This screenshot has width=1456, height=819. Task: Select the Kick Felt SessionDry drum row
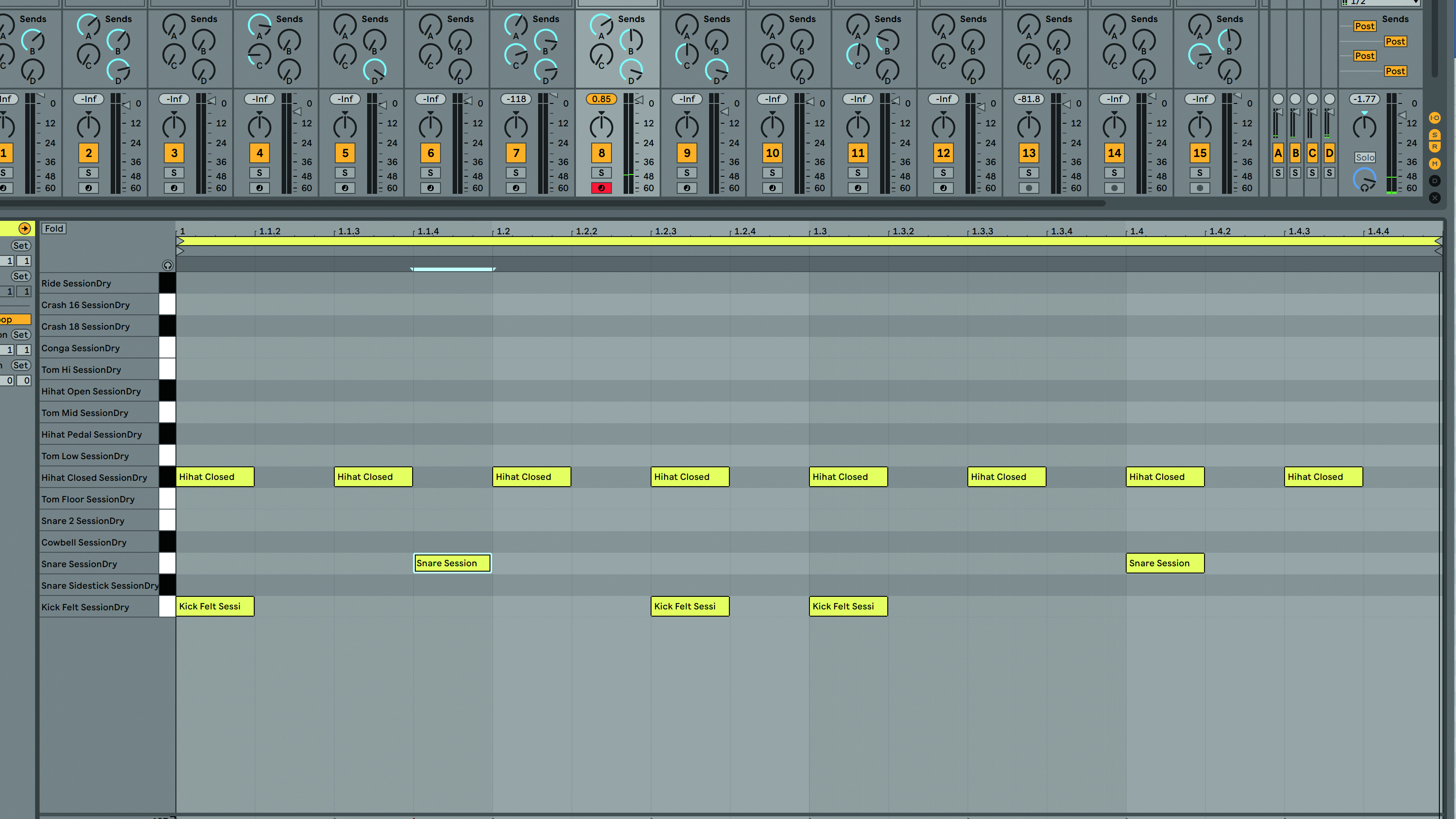coord(85,607)
